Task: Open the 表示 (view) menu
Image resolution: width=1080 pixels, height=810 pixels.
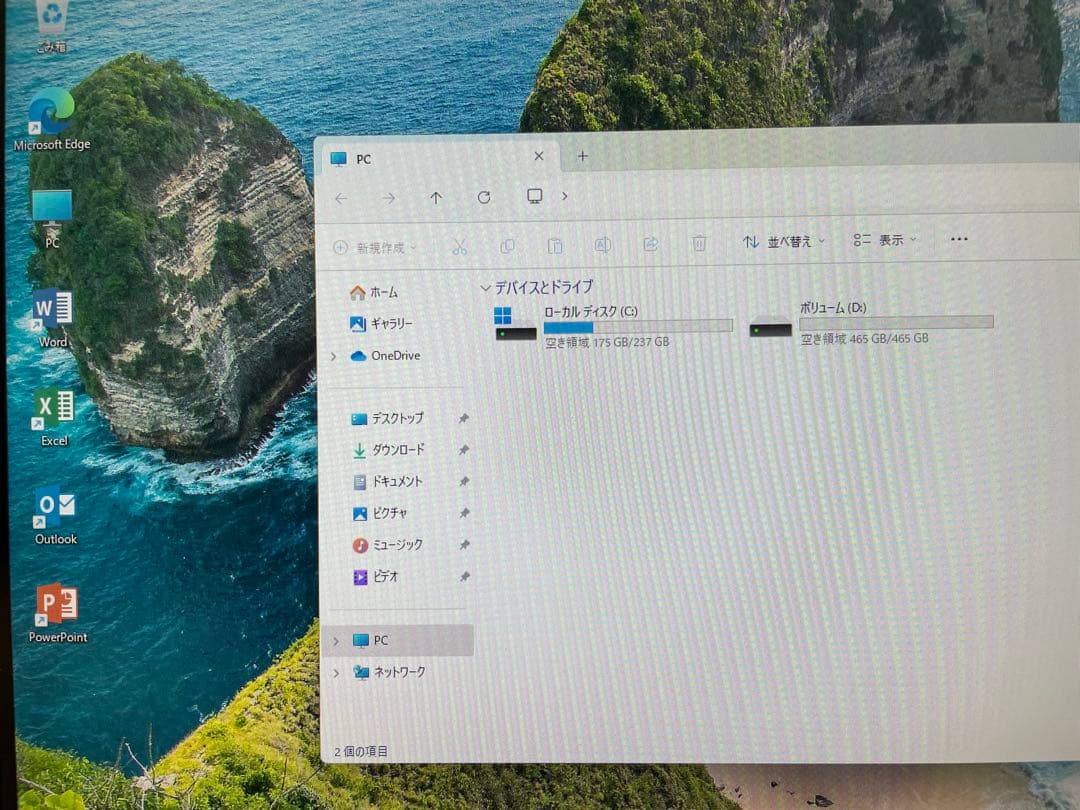Action: (884, 240)
